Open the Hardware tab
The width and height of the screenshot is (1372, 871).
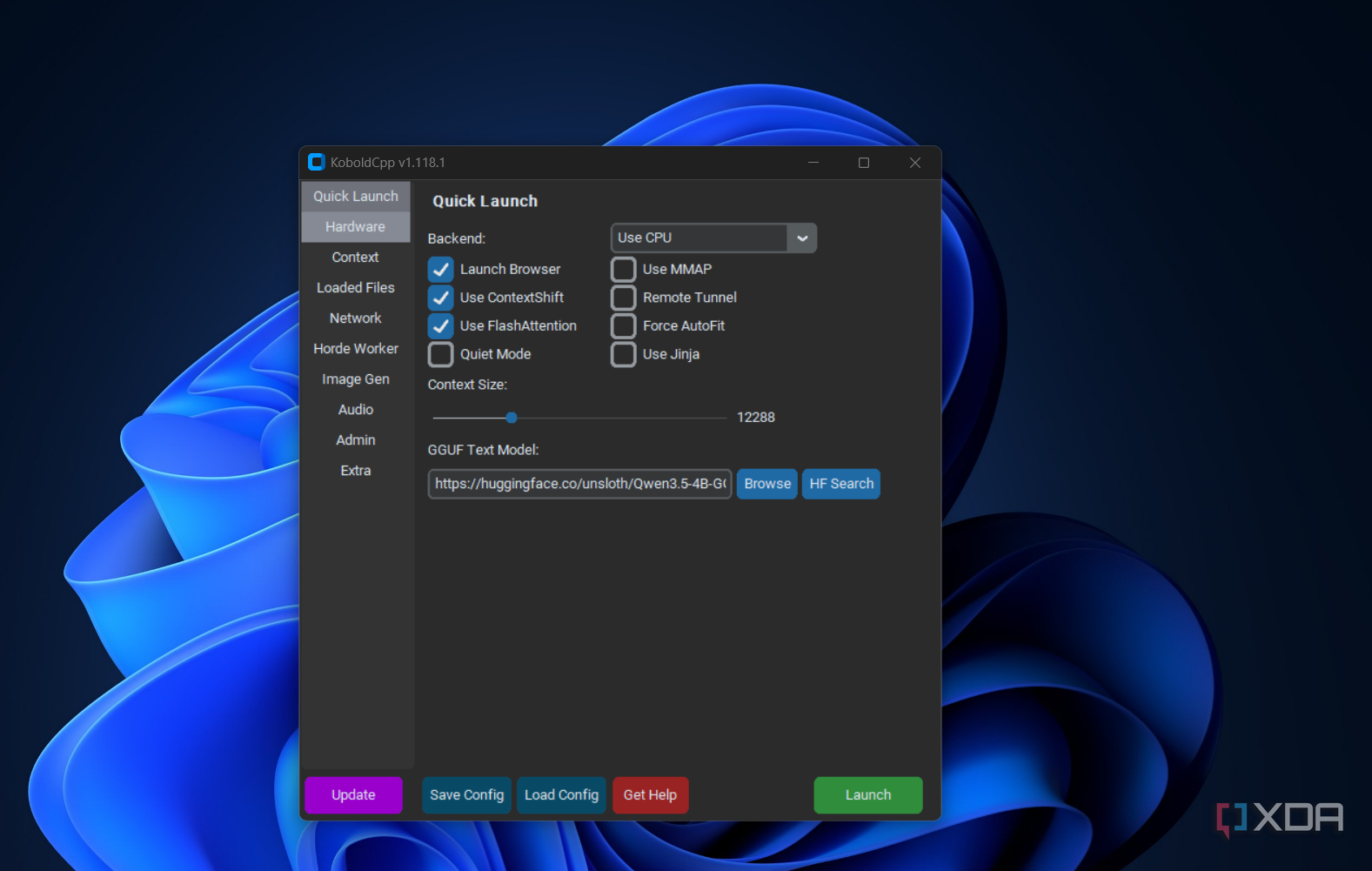(x=356, y=227)
